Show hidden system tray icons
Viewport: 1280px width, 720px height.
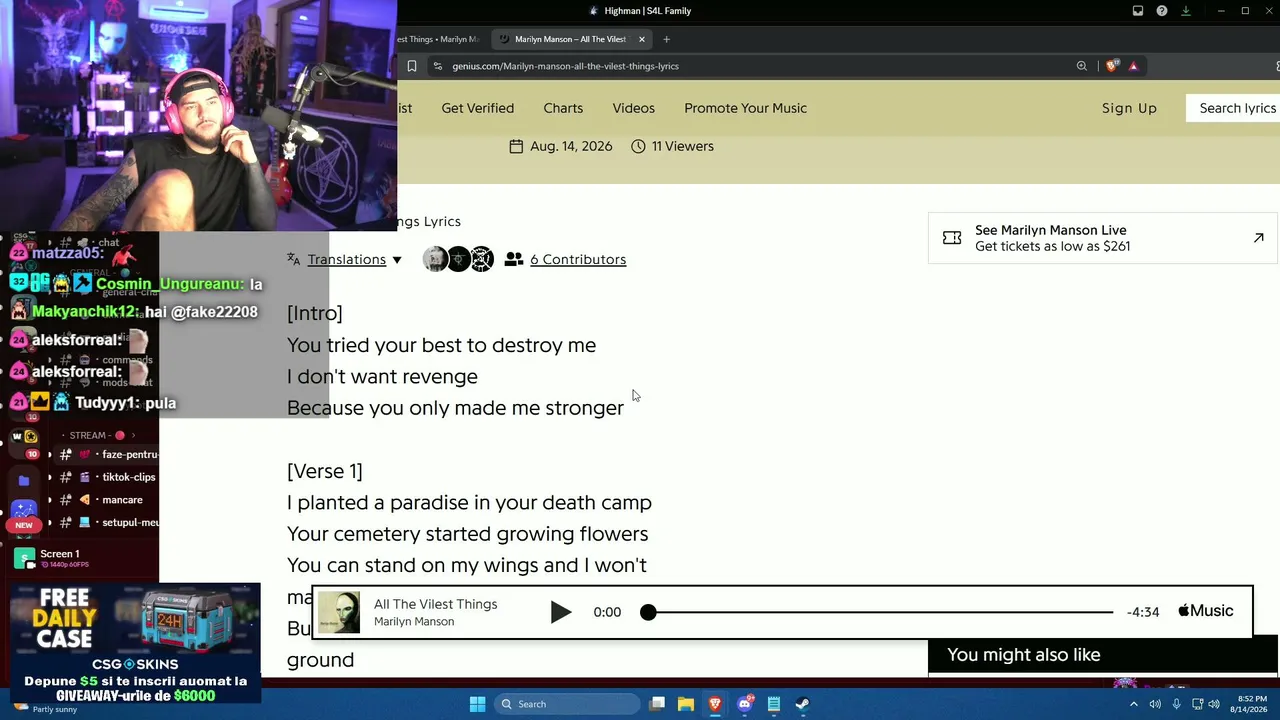(1134, 704)
